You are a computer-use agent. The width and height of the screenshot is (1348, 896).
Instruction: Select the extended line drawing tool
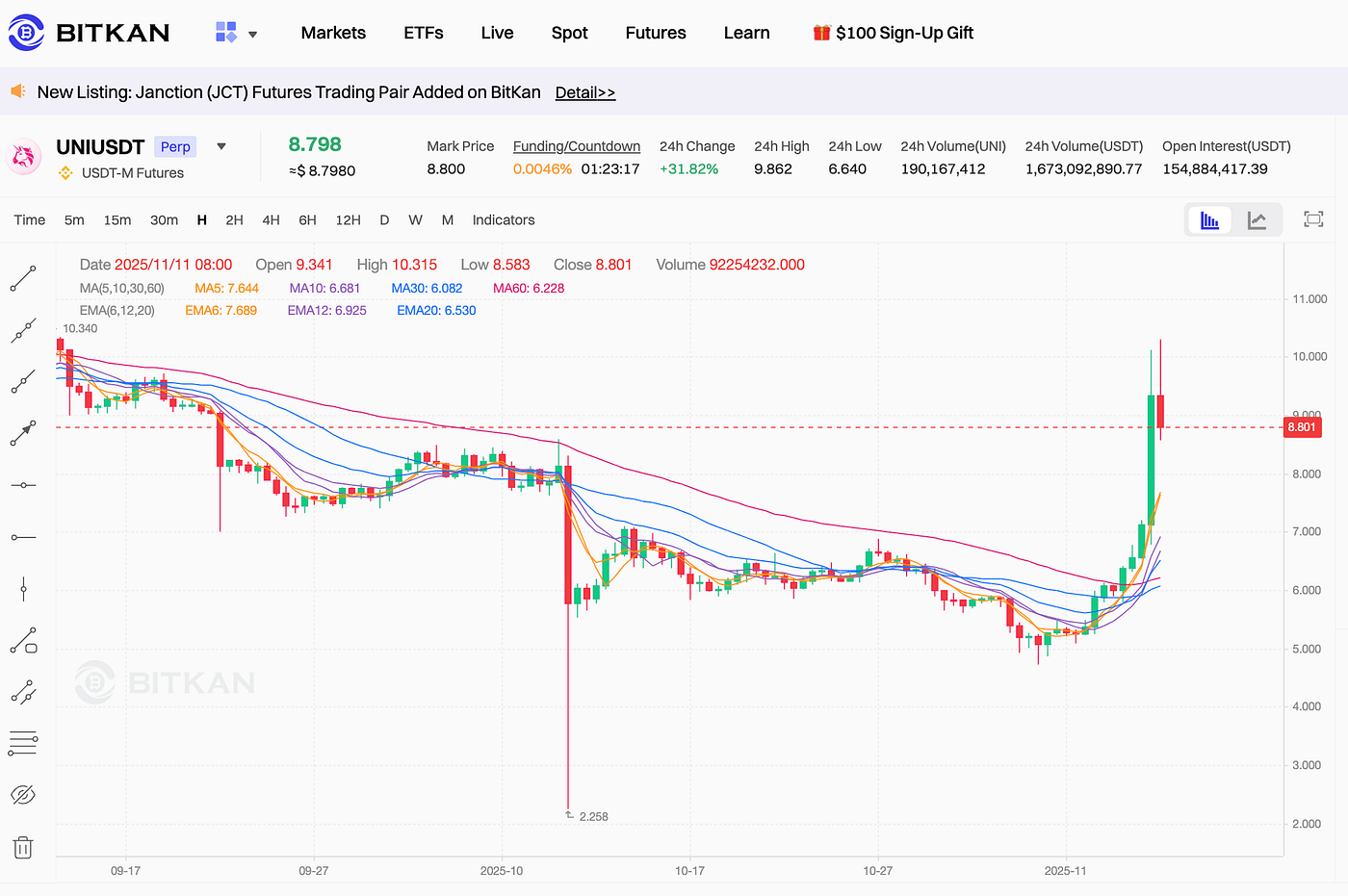pyautogui.click(x=23, y=331)
